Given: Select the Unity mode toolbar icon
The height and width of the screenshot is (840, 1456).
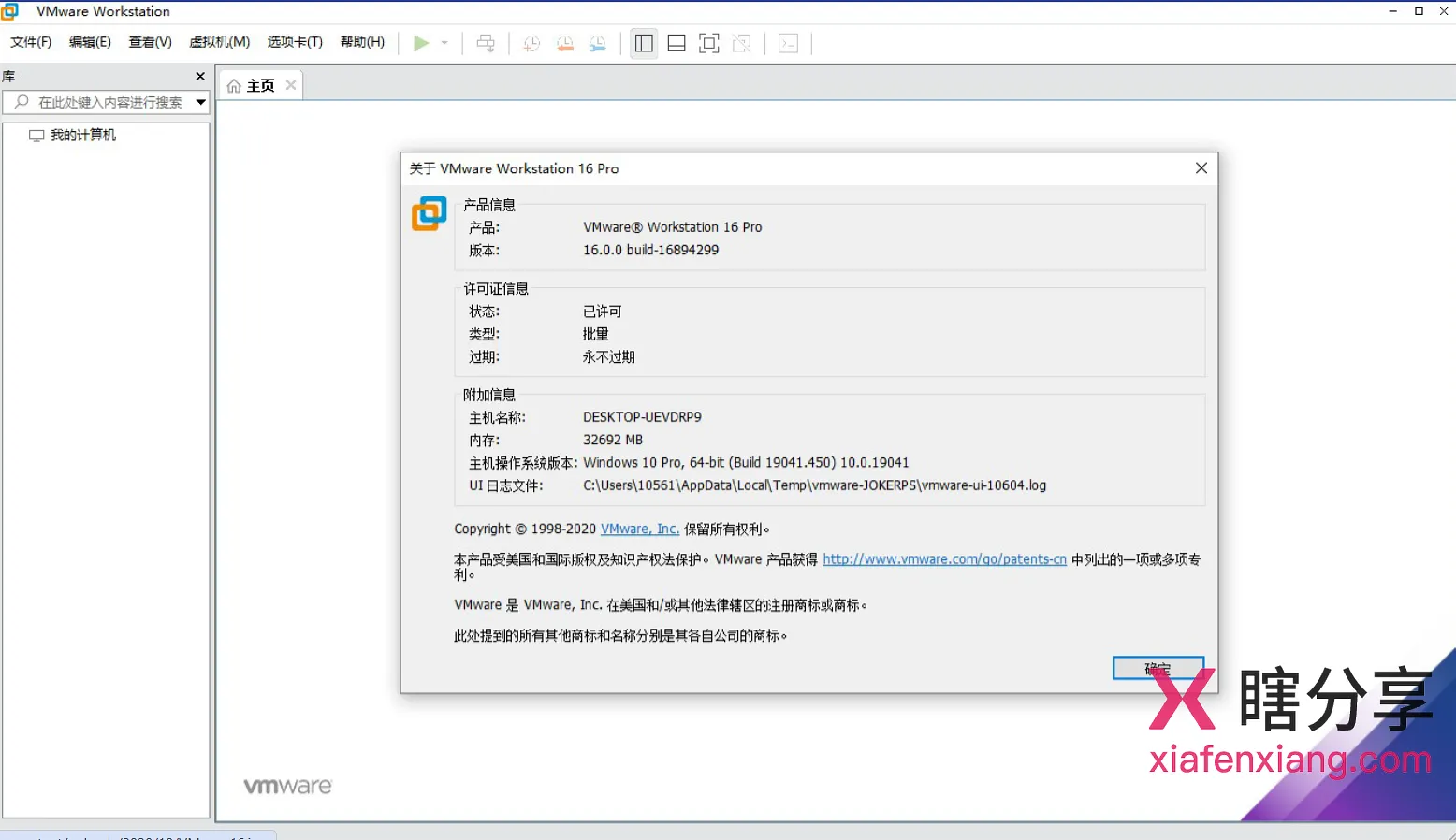Looking at the screenshot, I should (x=741, y=43).
